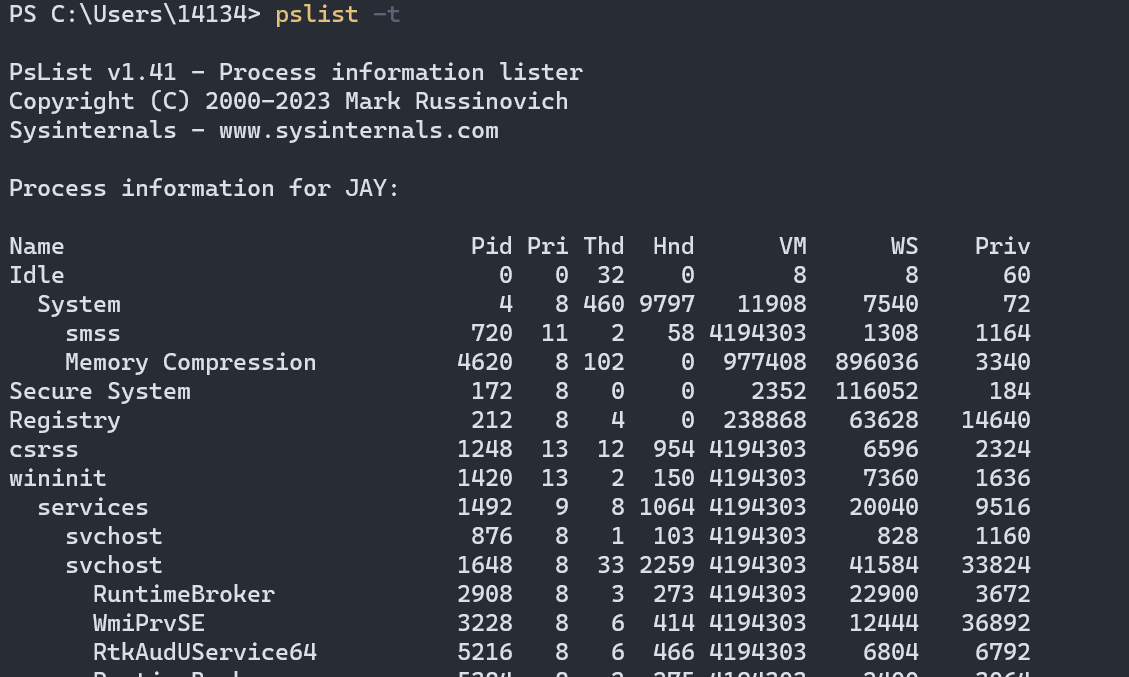Click the RtkAudUService64 process row
1129x677 pixels.
pyautogui.click(x=205, y=651)
